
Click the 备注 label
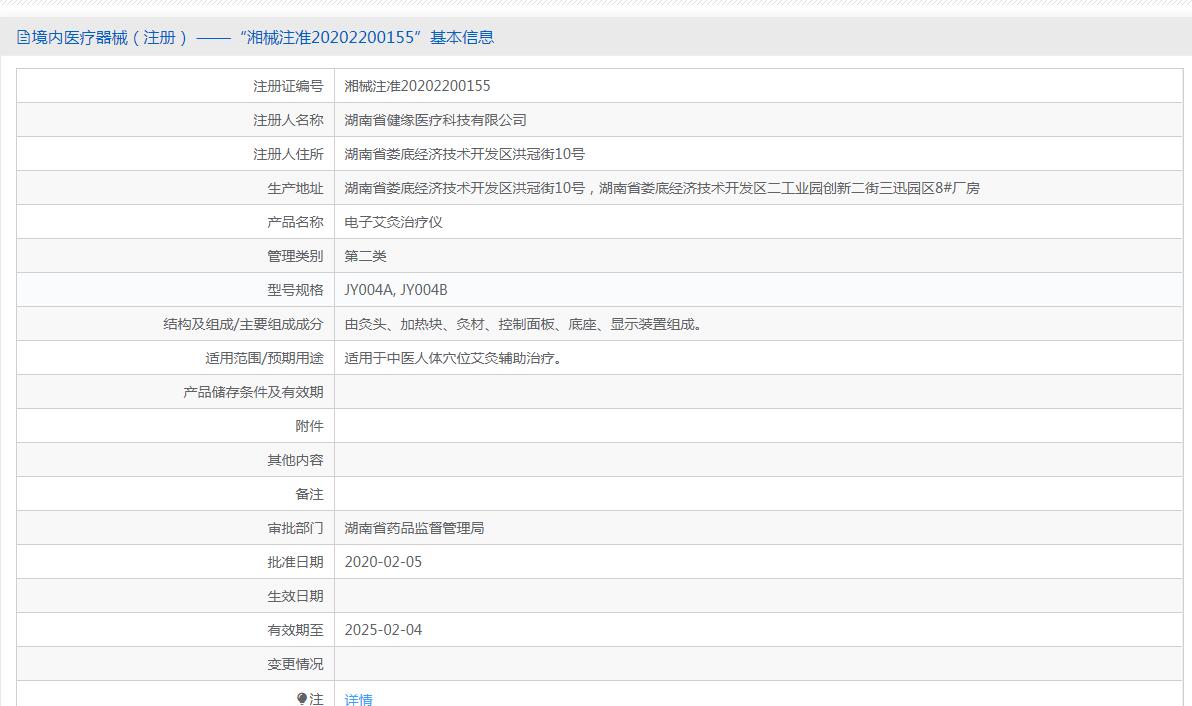(309, 494)
